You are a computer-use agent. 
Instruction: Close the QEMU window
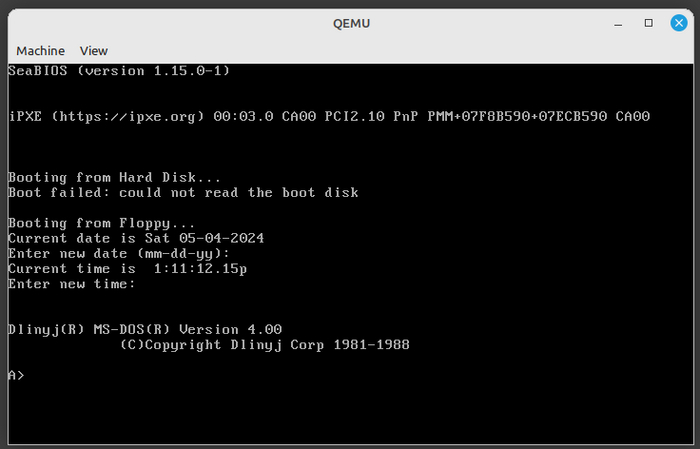point(676,22)
